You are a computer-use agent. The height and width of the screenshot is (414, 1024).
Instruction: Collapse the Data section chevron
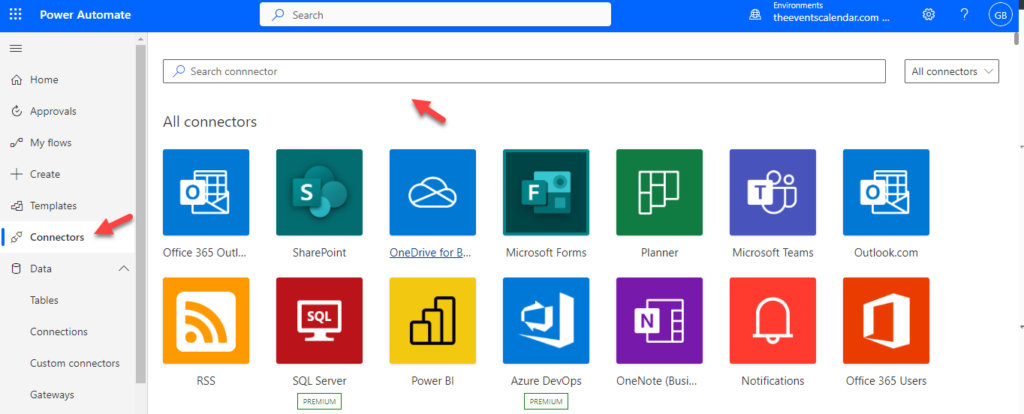[124, 269]
